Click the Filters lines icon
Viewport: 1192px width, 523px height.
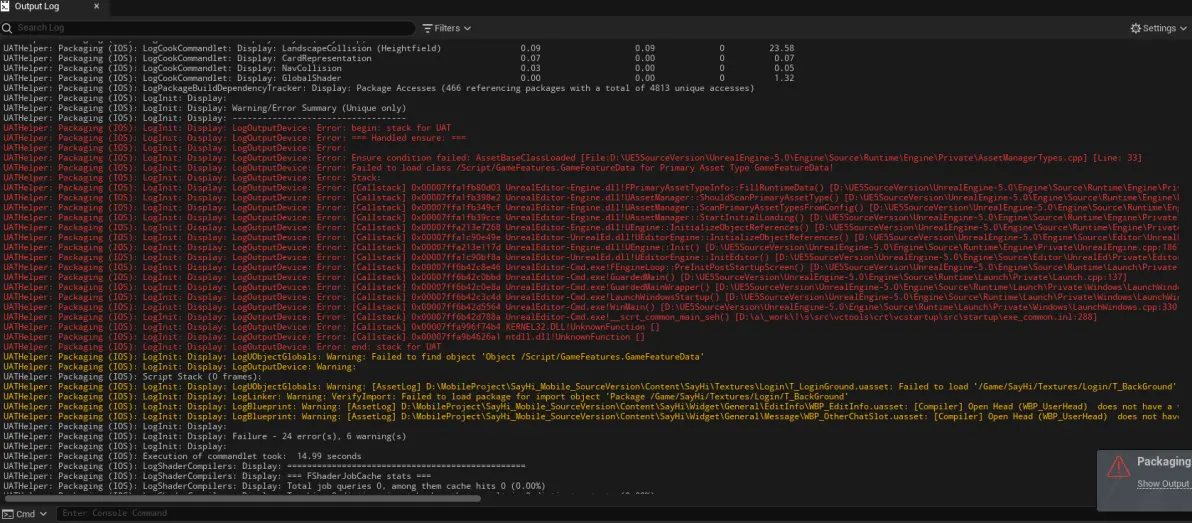[427, 28]
